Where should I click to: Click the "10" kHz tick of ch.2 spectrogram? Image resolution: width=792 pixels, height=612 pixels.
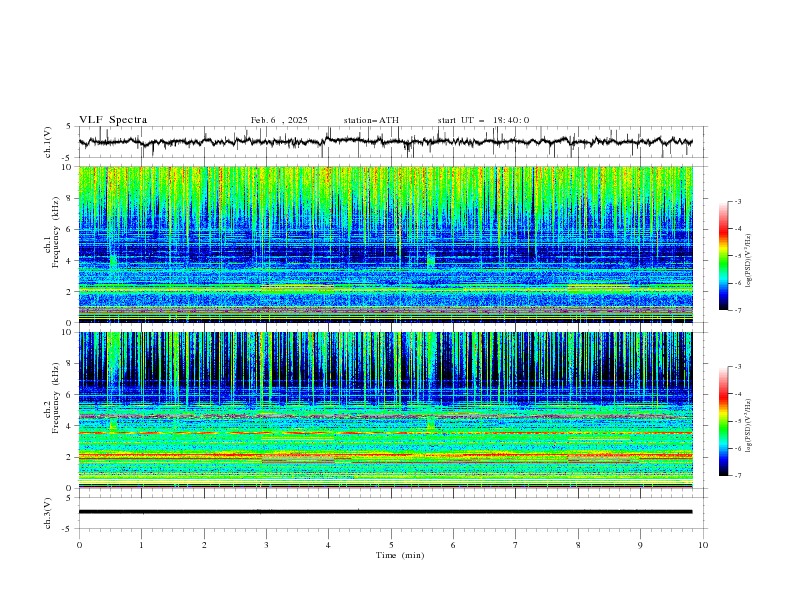click(68, 332)
